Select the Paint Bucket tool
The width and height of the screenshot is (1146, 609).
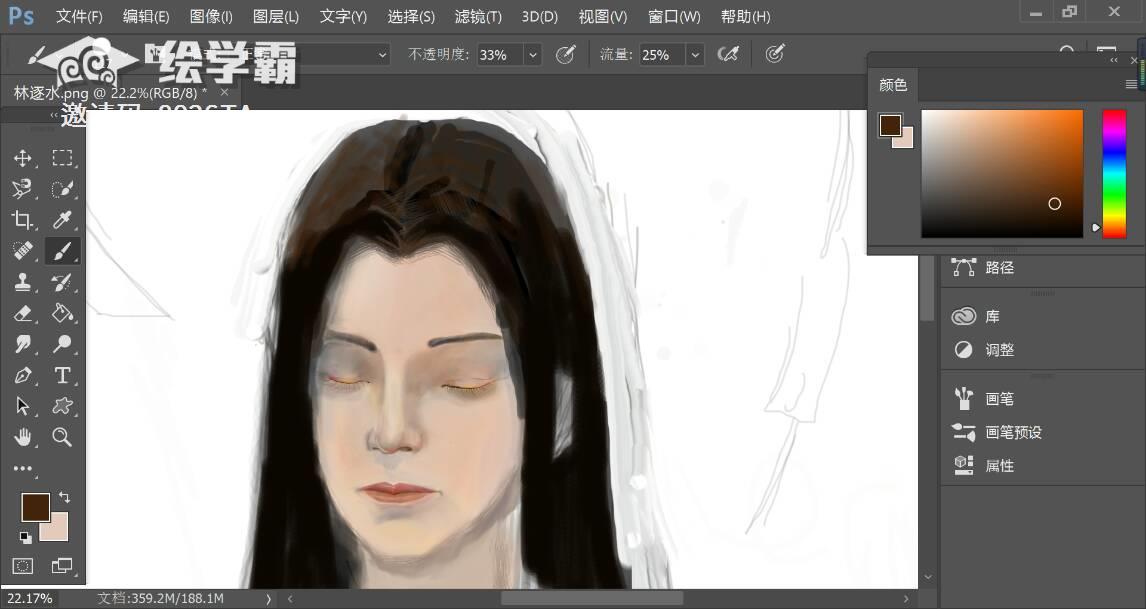coord(62,313)
